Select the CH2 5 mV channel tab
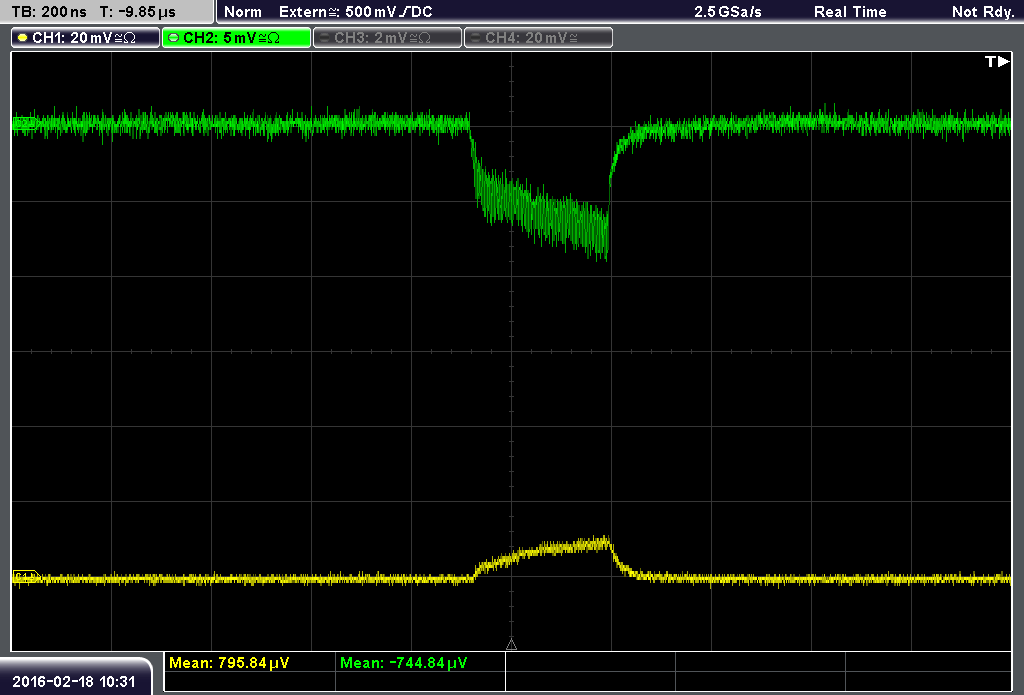This screenshot has width=1024, height=695. tap(236, 38)
